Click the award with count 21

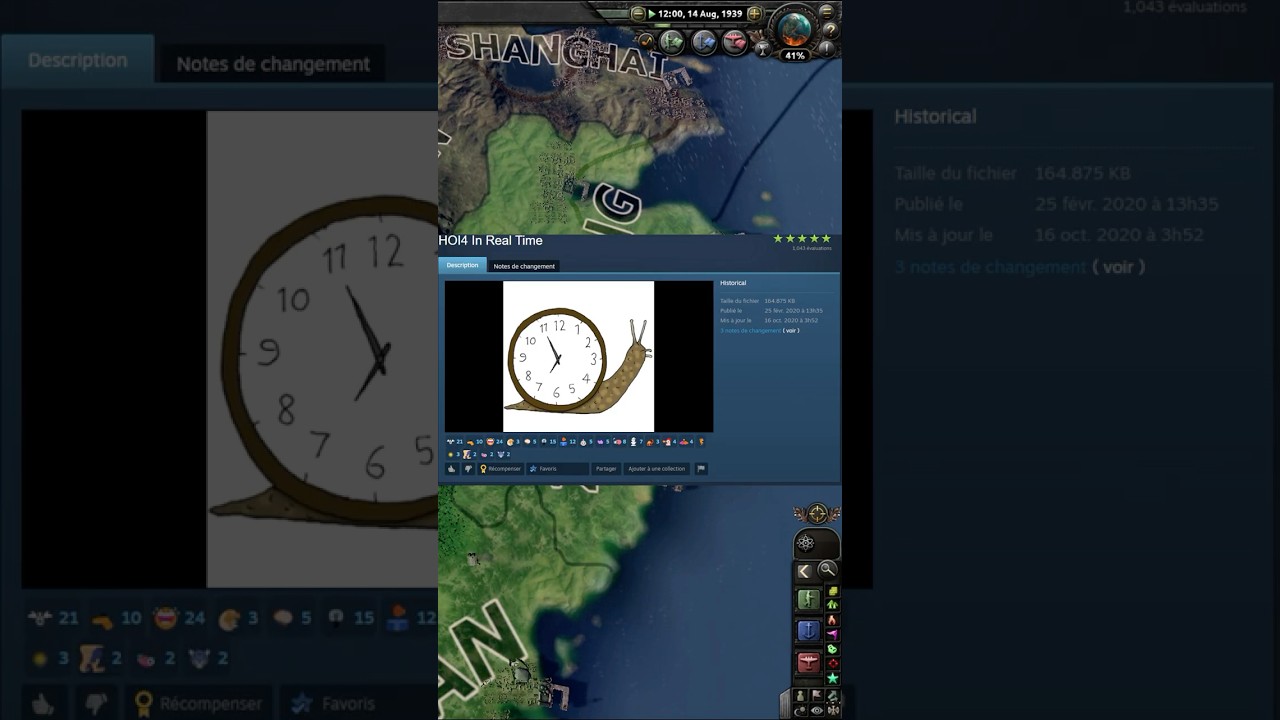[x=455, y=442]
